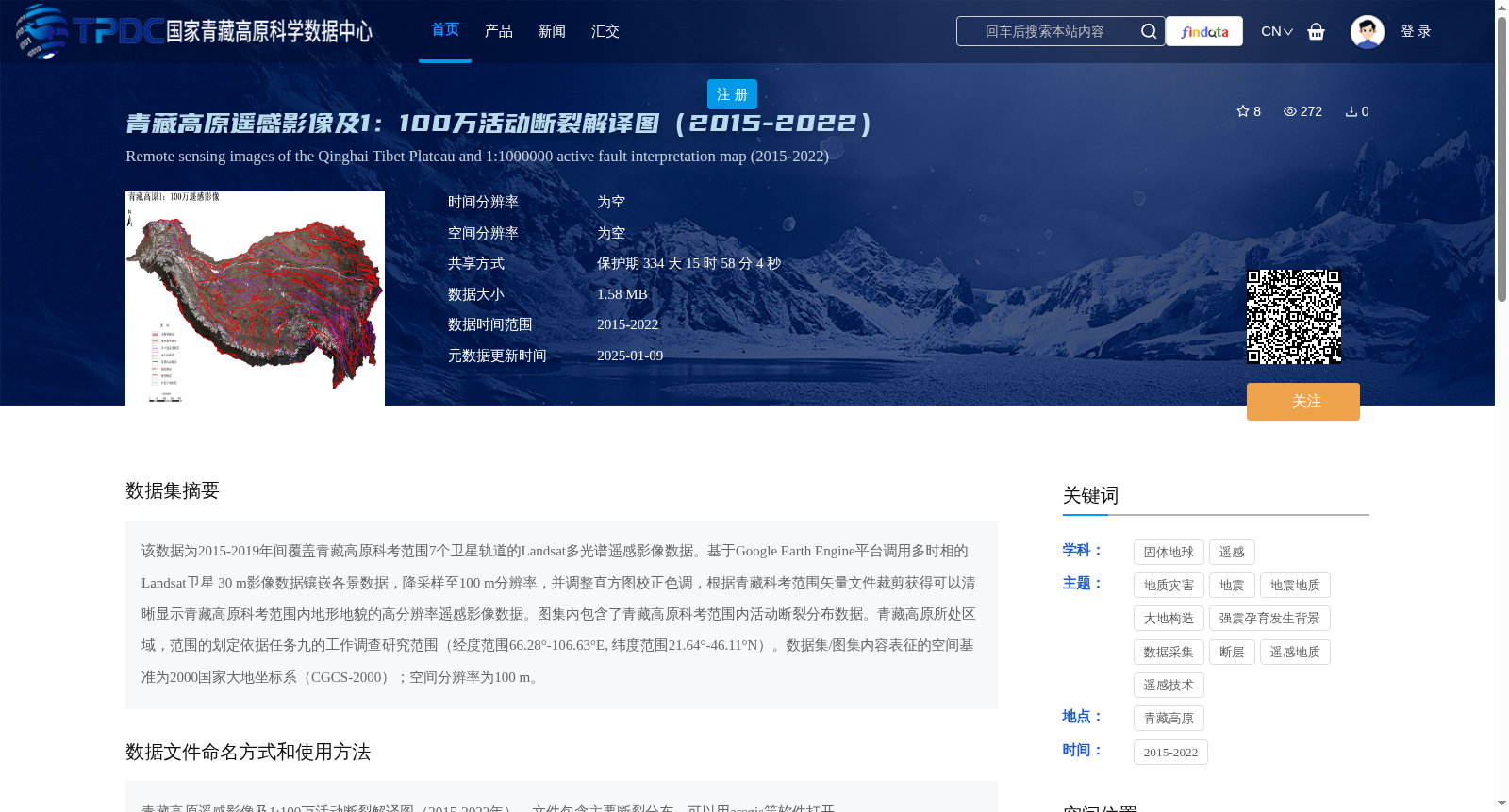The image size is (1509, 812).
Task: Select the 大地构造 keyword tag
Action: 1169,619
